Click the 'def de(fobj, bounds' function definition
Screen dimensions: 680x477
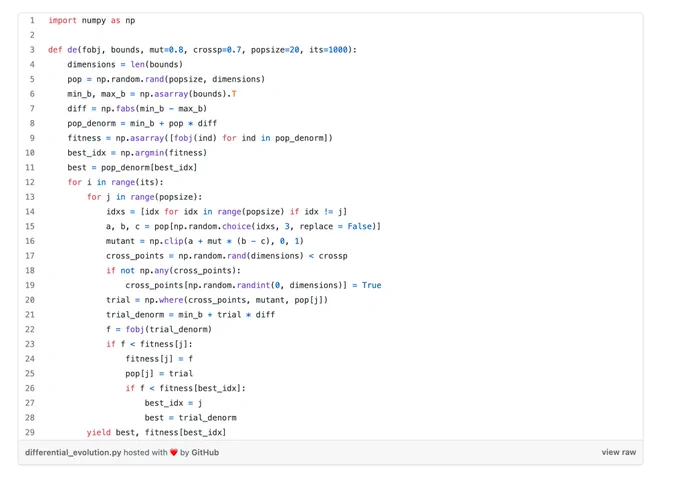[202, 50]
